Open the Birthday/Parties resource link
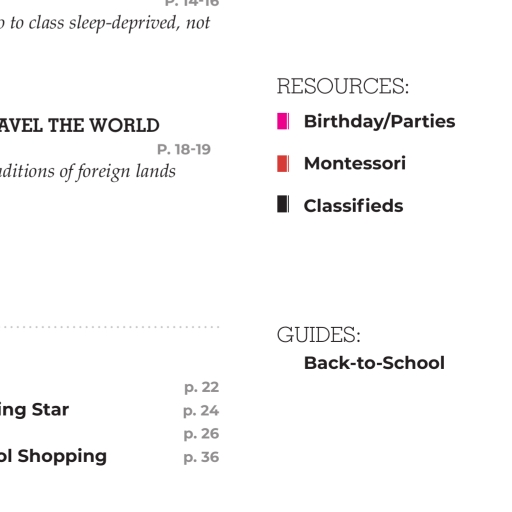This screenshot has height=512, width=512. click(379, 122)
